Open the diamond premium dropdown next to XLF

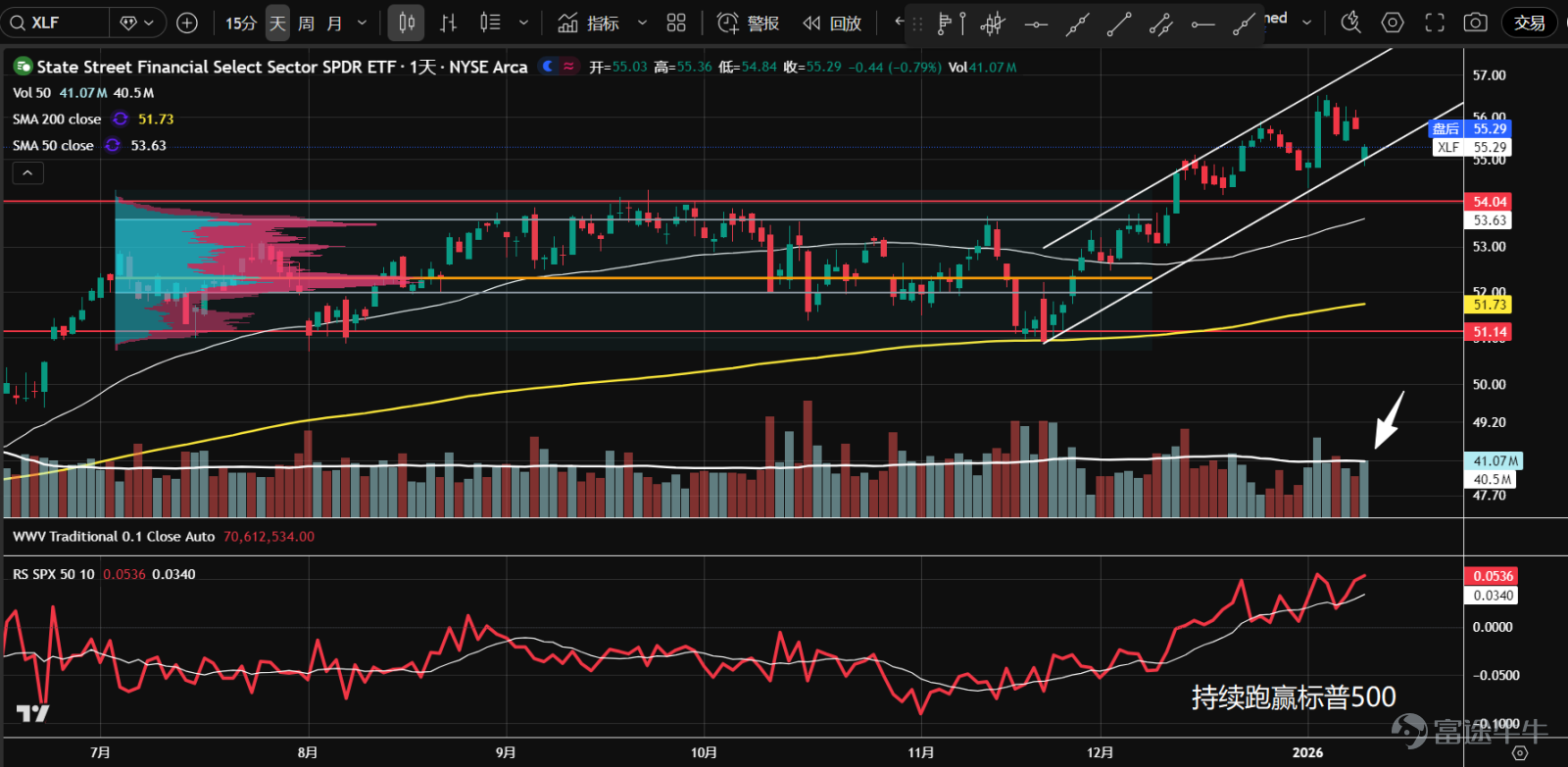pyautogui.click(x=137, y=23)
